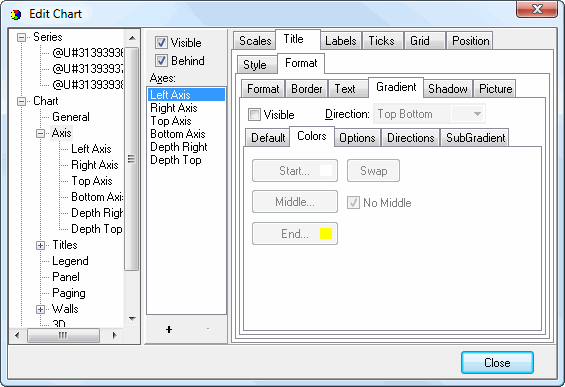Collapse the Series tree node
Screen dimensions: 565x387
coord(22,37)
